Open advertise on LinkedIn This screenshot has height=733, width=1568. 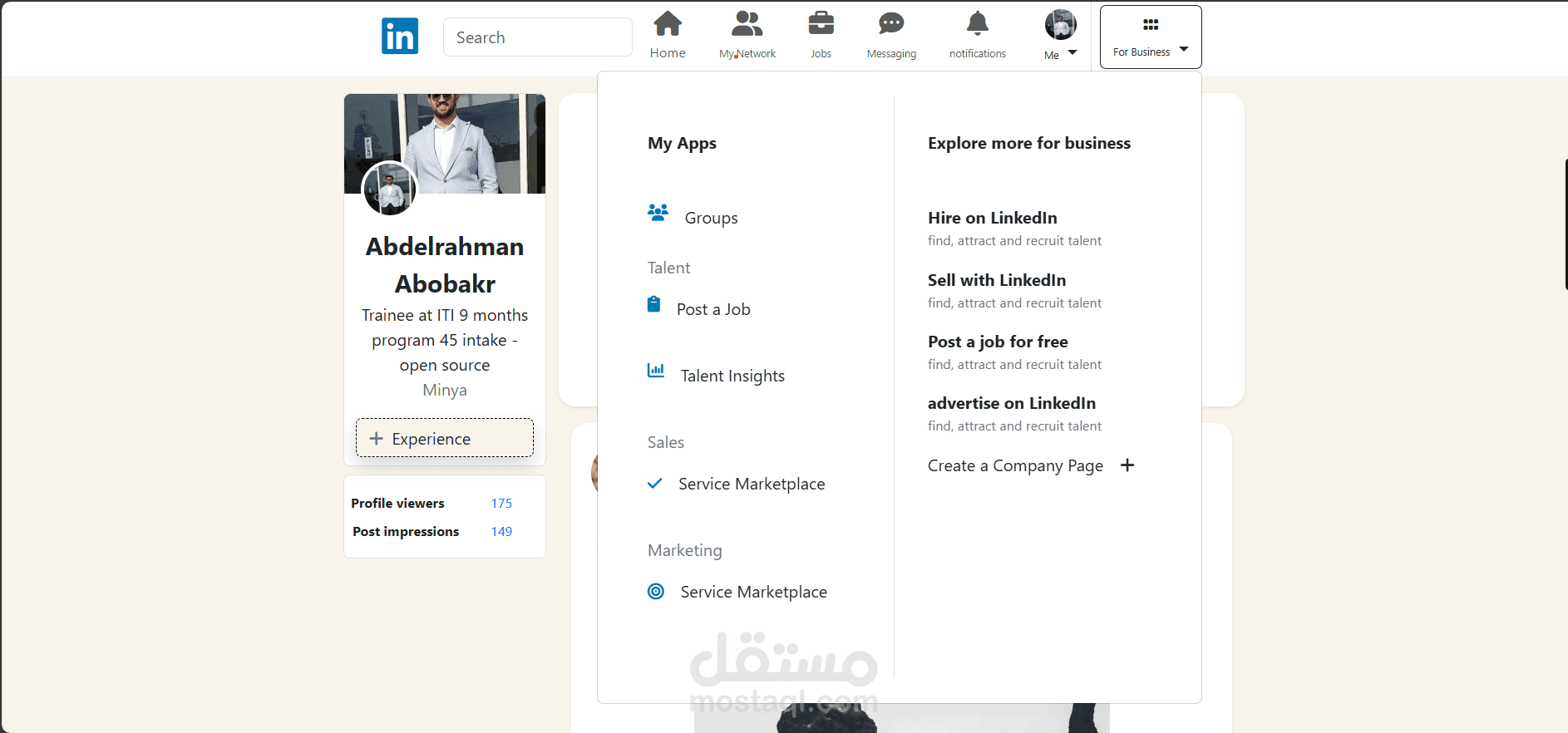tap(1012, 403)
